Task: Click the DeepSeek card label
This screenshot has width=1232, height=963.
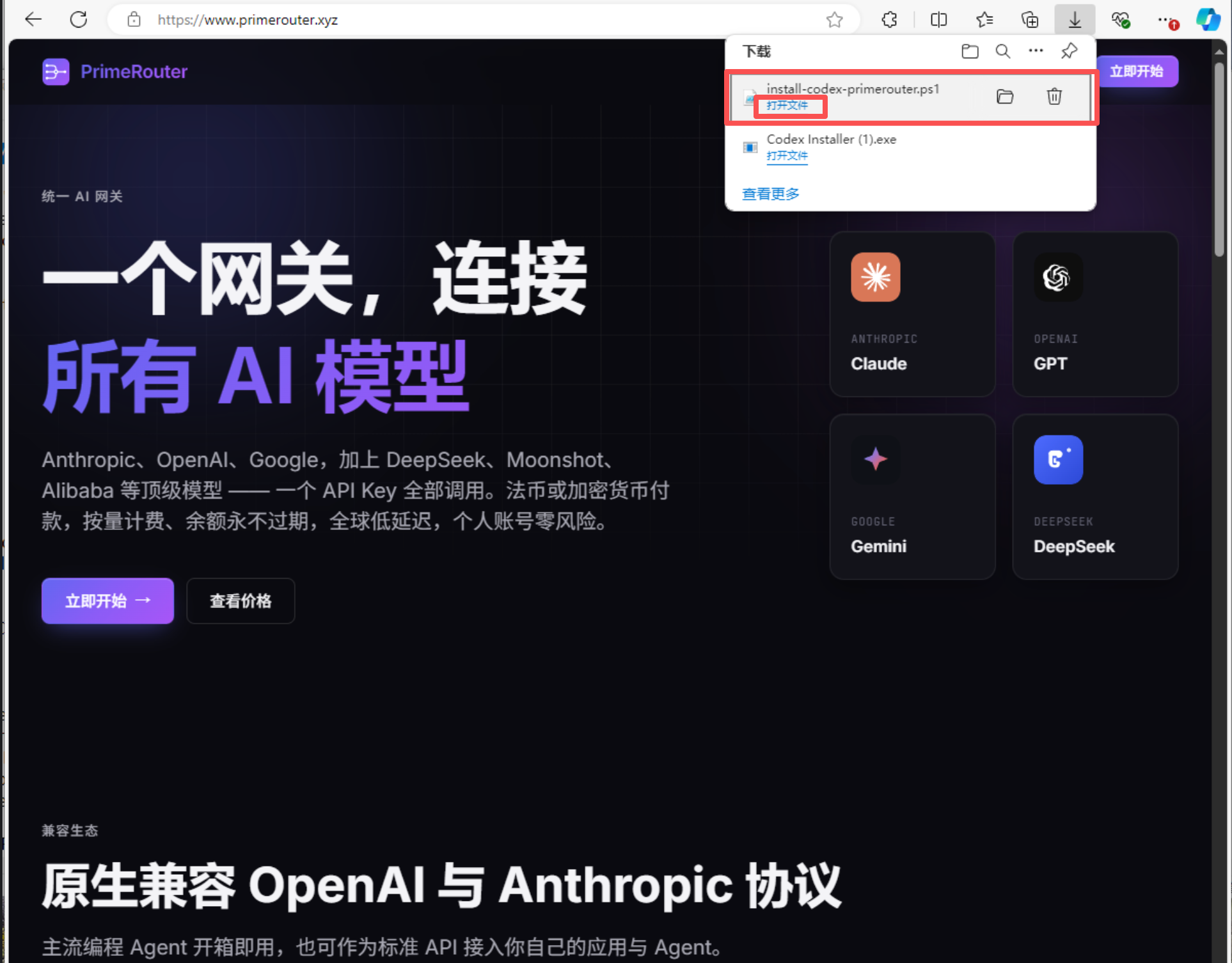Action: click(x=1074, y=546)
